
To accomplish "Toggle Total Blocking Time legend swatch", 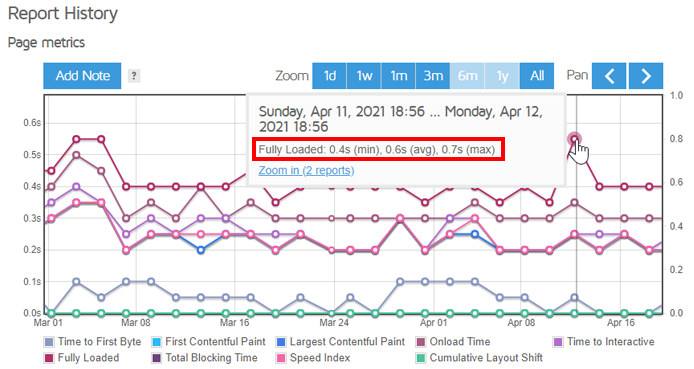I will (x=156, y=358).
